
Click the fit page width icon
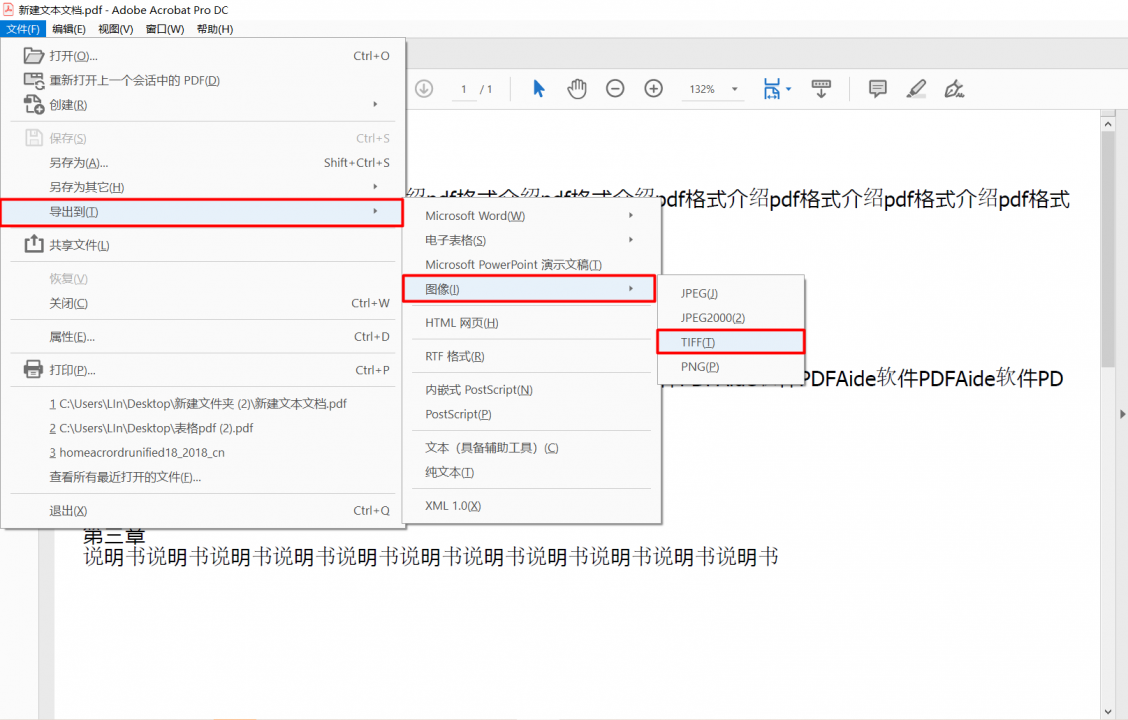[x=772, y=88]
